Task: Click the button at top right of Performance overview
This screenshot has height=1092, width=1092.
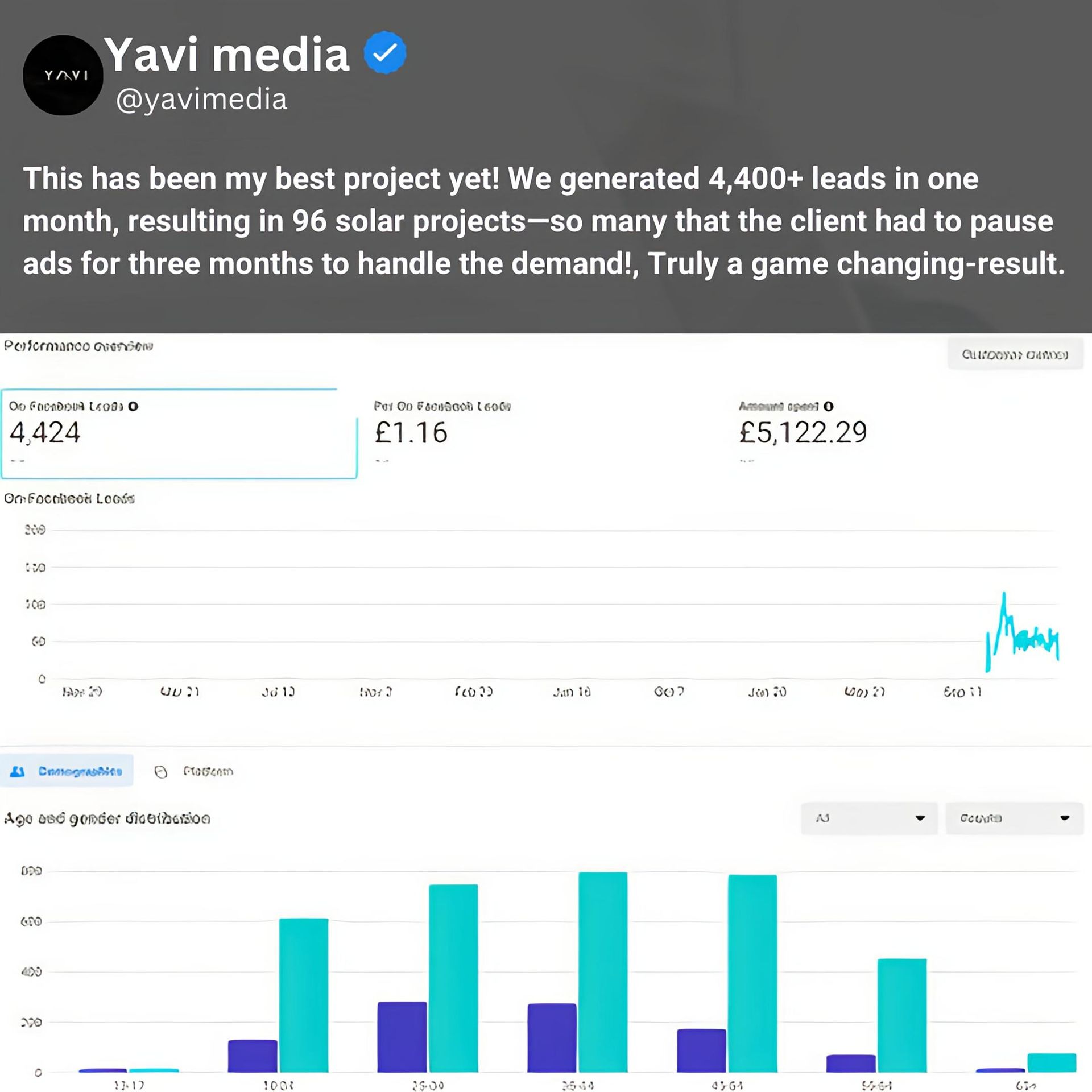Action: 1015,354
